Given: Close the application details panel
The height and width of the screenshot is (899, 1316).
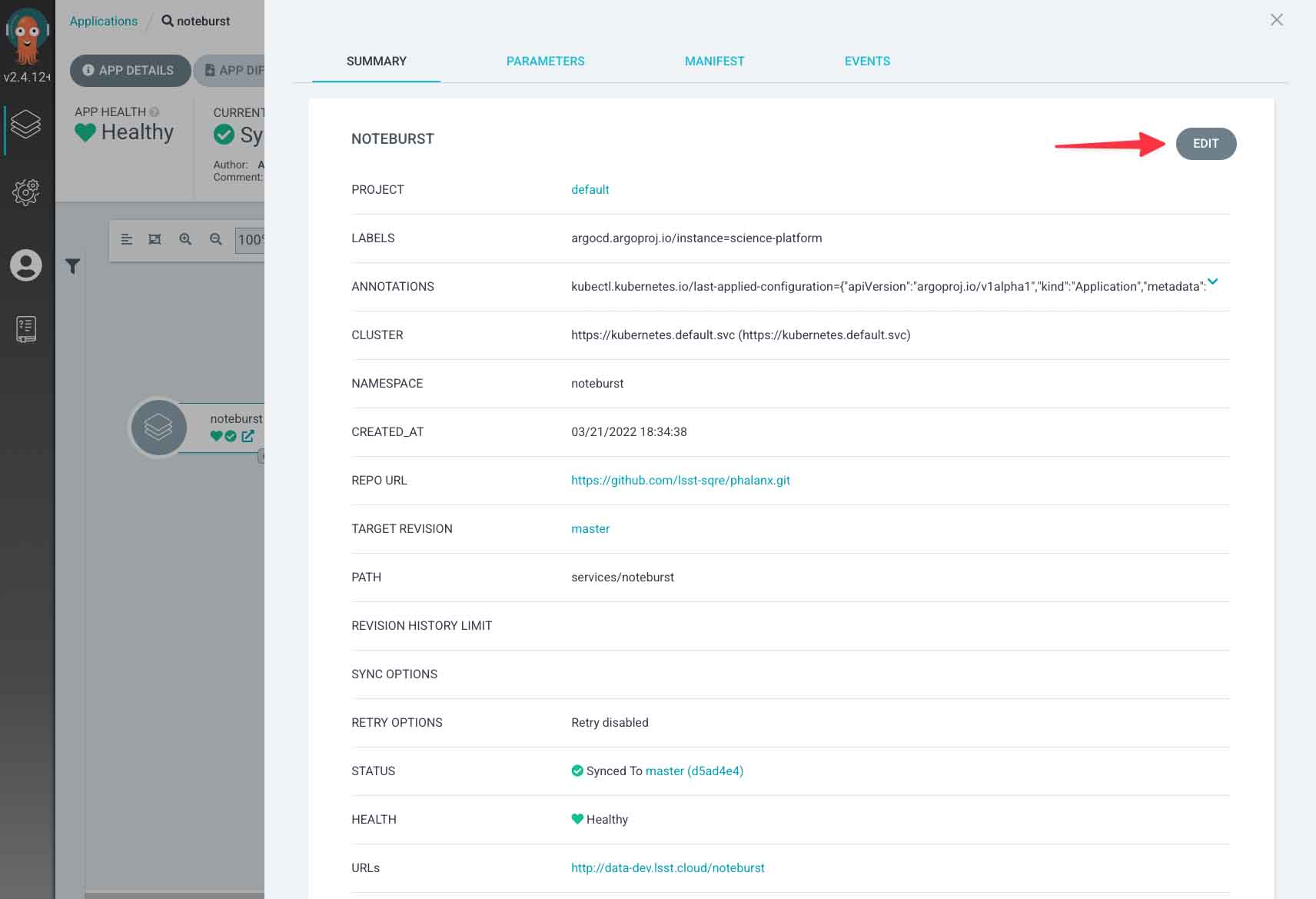Looking at the screenshot, I should pos(1276,20).
